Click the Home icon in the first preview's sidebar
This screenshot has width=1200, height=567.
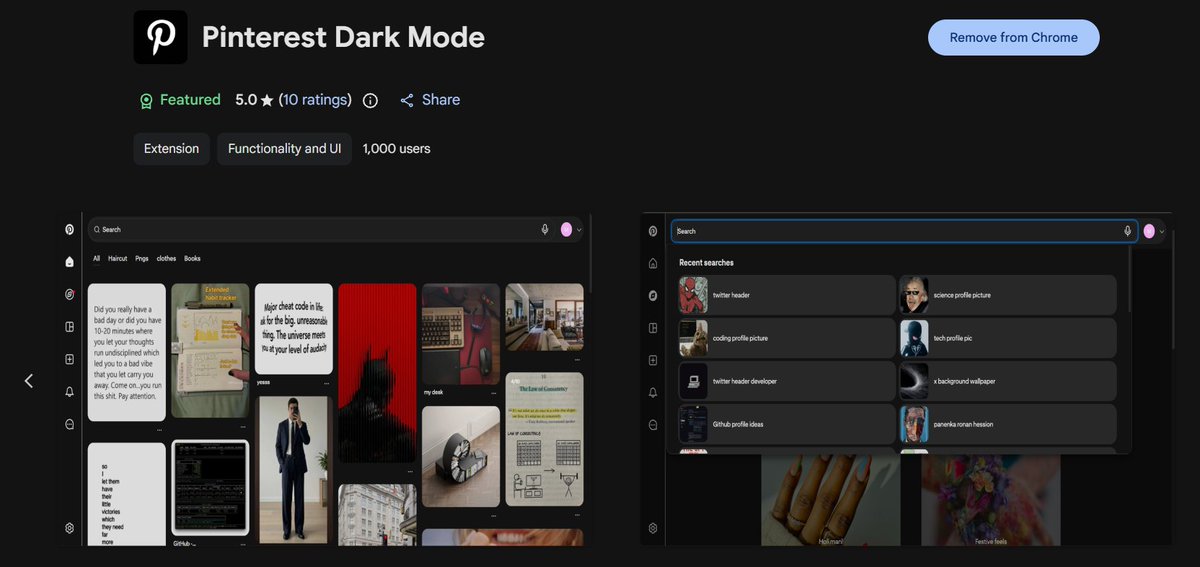click(69, 262)
